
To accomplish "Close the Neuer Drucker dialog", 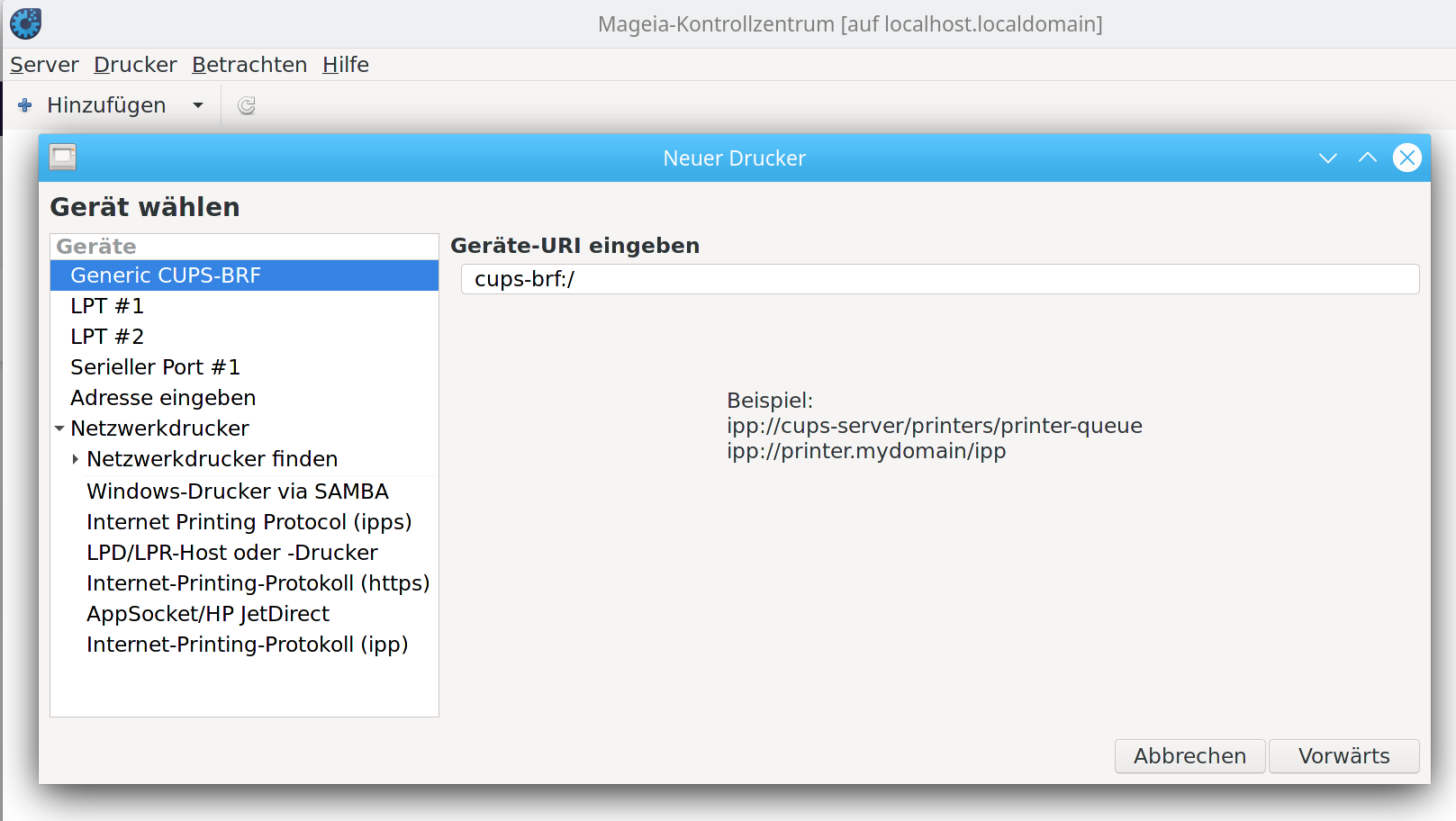I will click(x=1407, y=158).
